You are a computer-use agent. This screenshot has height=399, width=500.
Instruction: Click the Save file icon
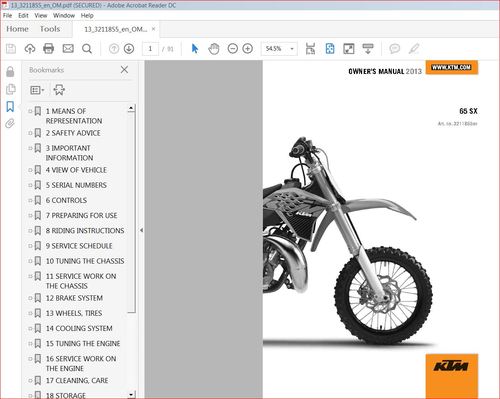tap(11, 49)
